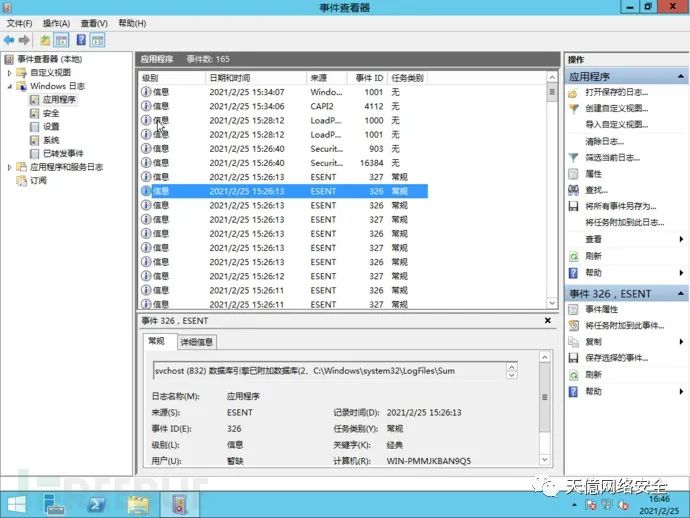Click 清除日志... action
Screen dimensions: 690x518
coord(604,141)
